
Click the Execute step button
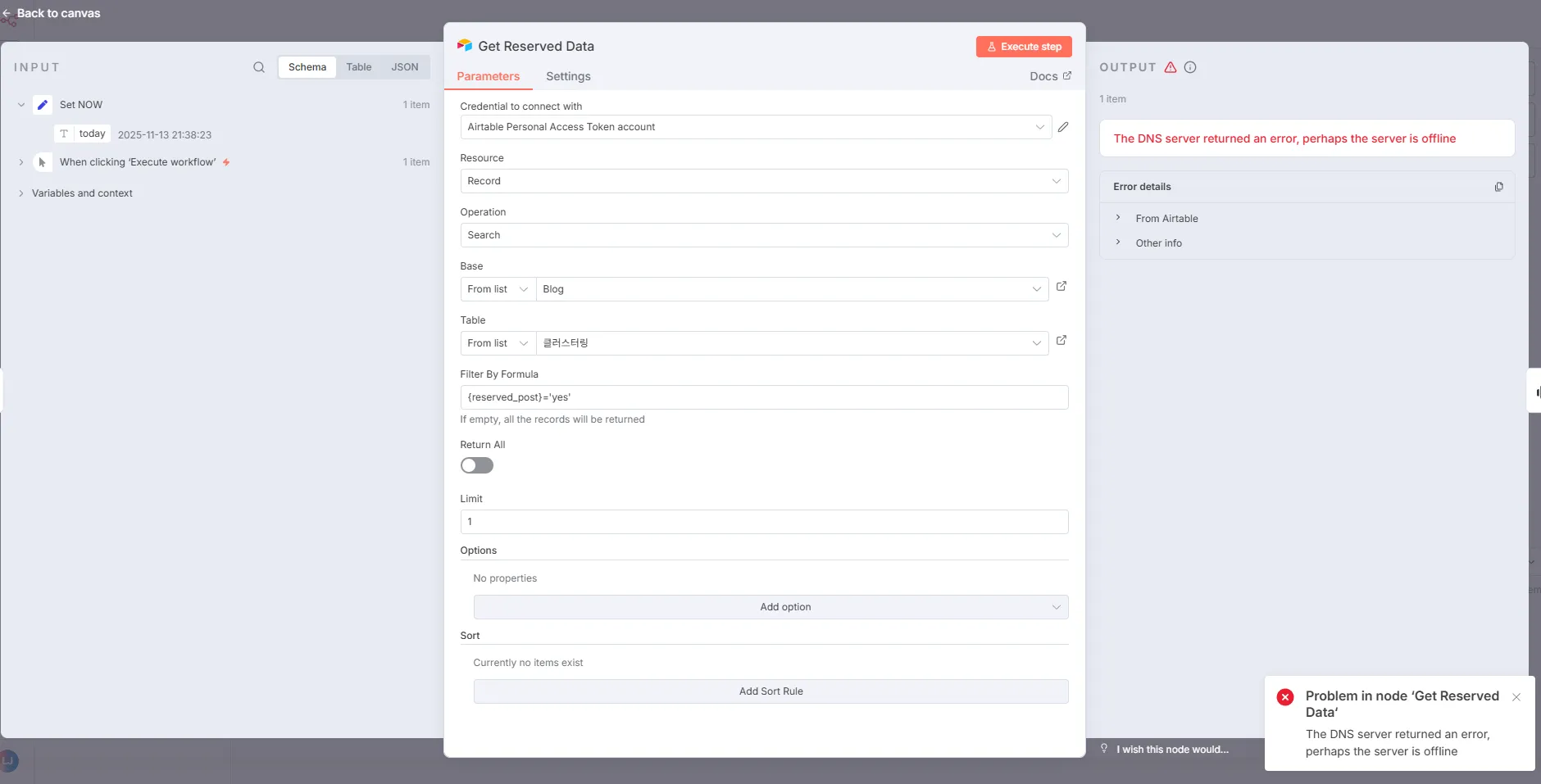[x=1024, y=47]
